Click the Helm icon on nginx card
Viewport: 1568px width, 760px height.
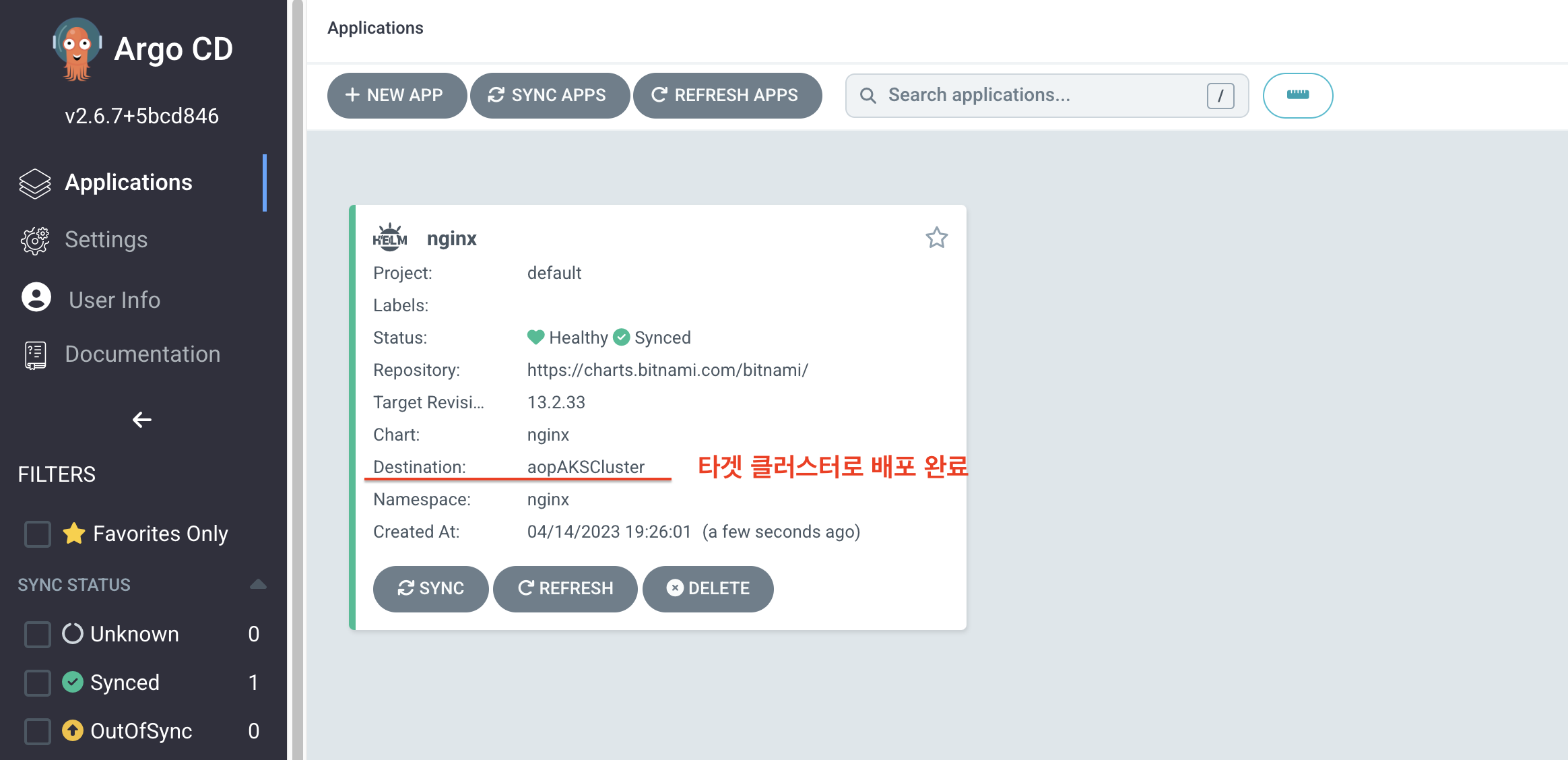[x=390, y=239]
